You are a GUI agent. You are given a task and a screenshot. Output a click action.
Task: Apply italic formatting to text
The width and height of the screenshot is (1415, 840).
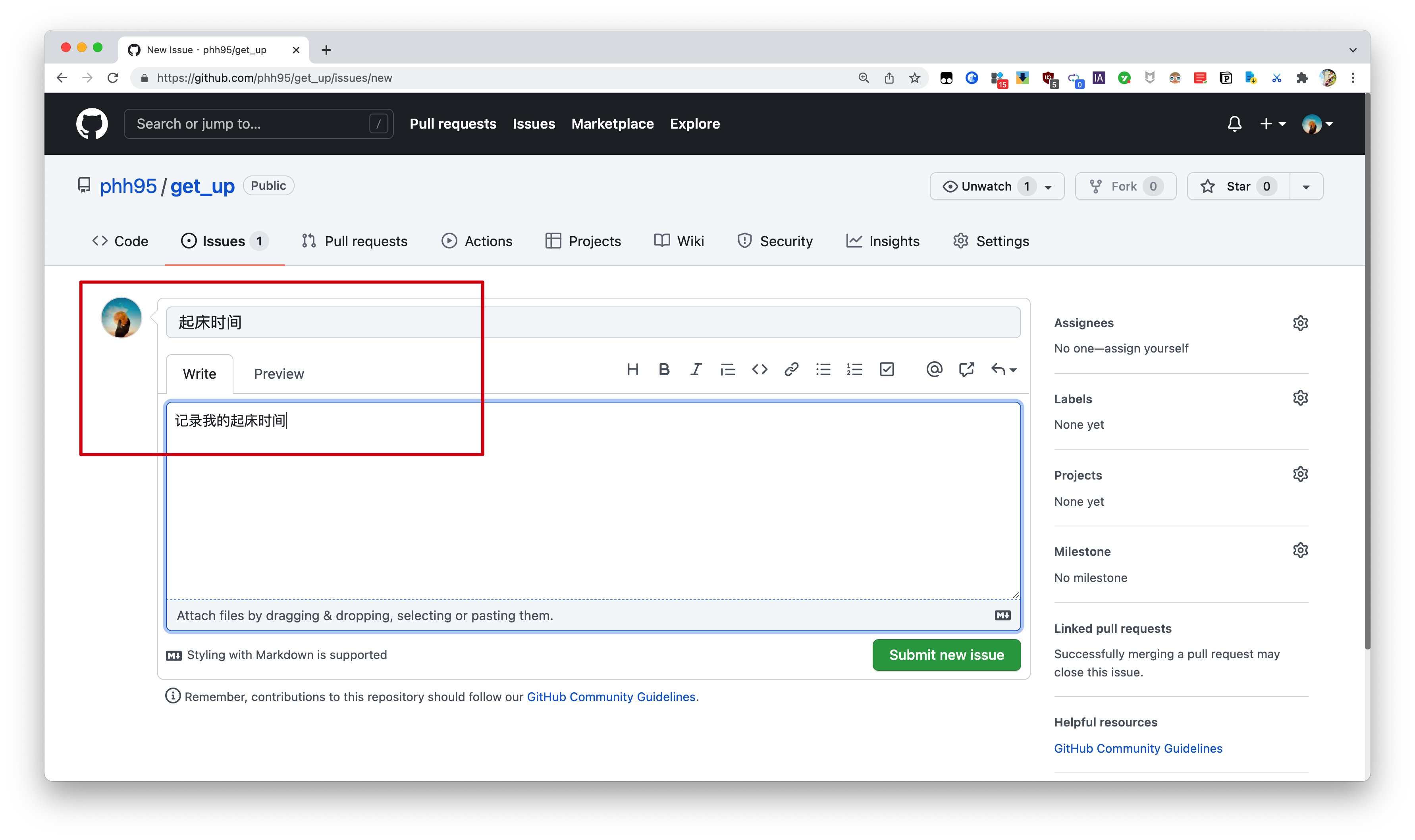point(696,370)
